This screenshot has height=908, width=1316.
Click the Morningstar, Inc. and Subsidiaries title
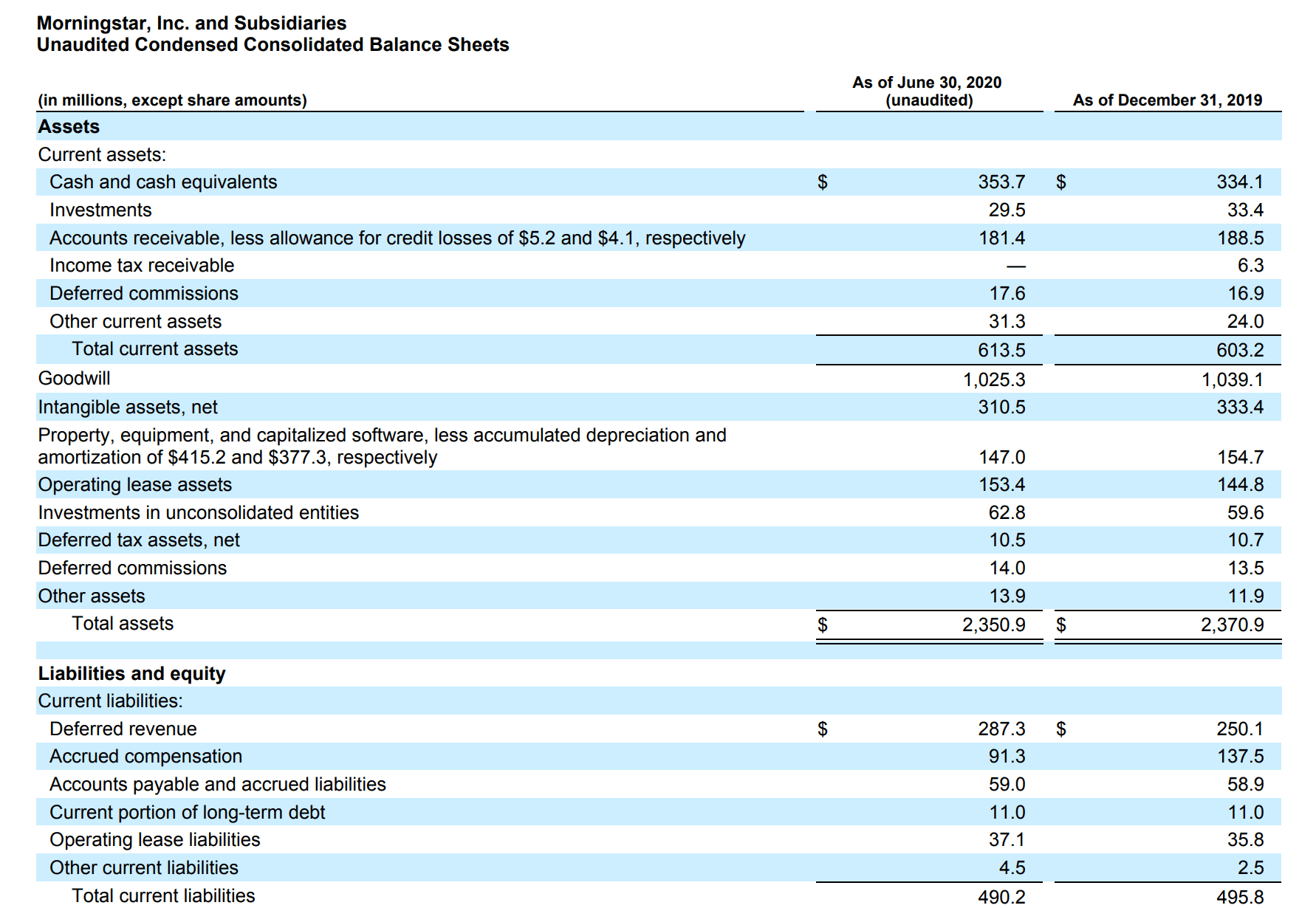pos(191,23)
